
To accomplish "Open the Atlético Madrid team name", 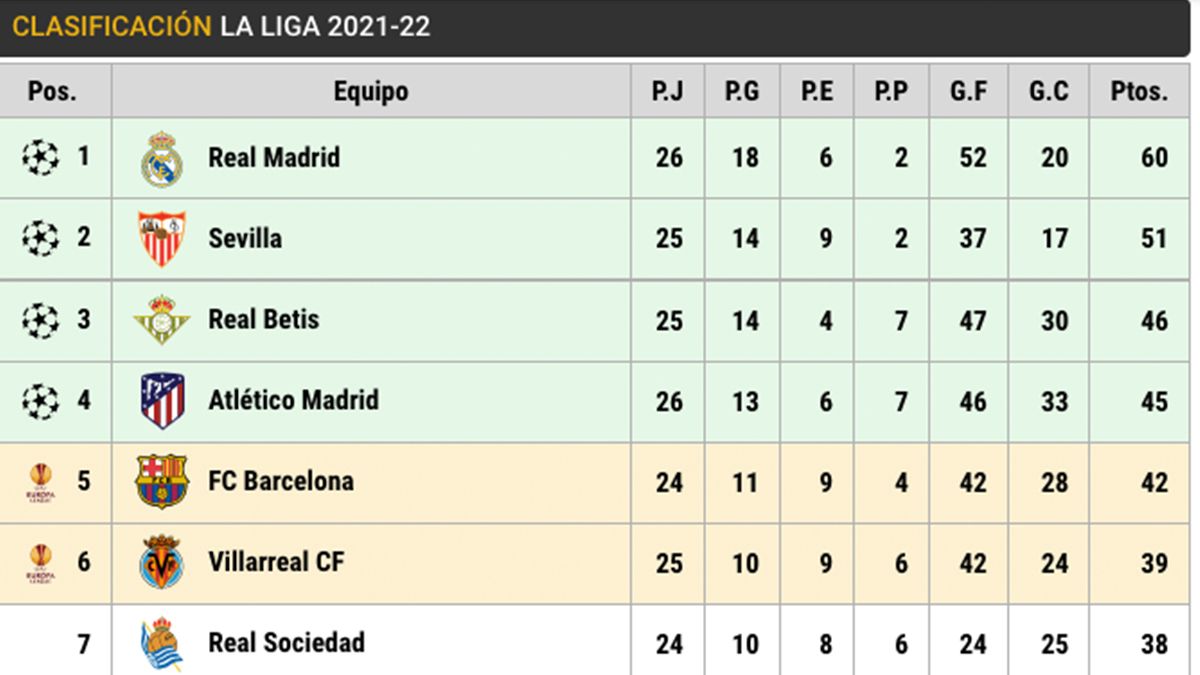I will 293,400.
